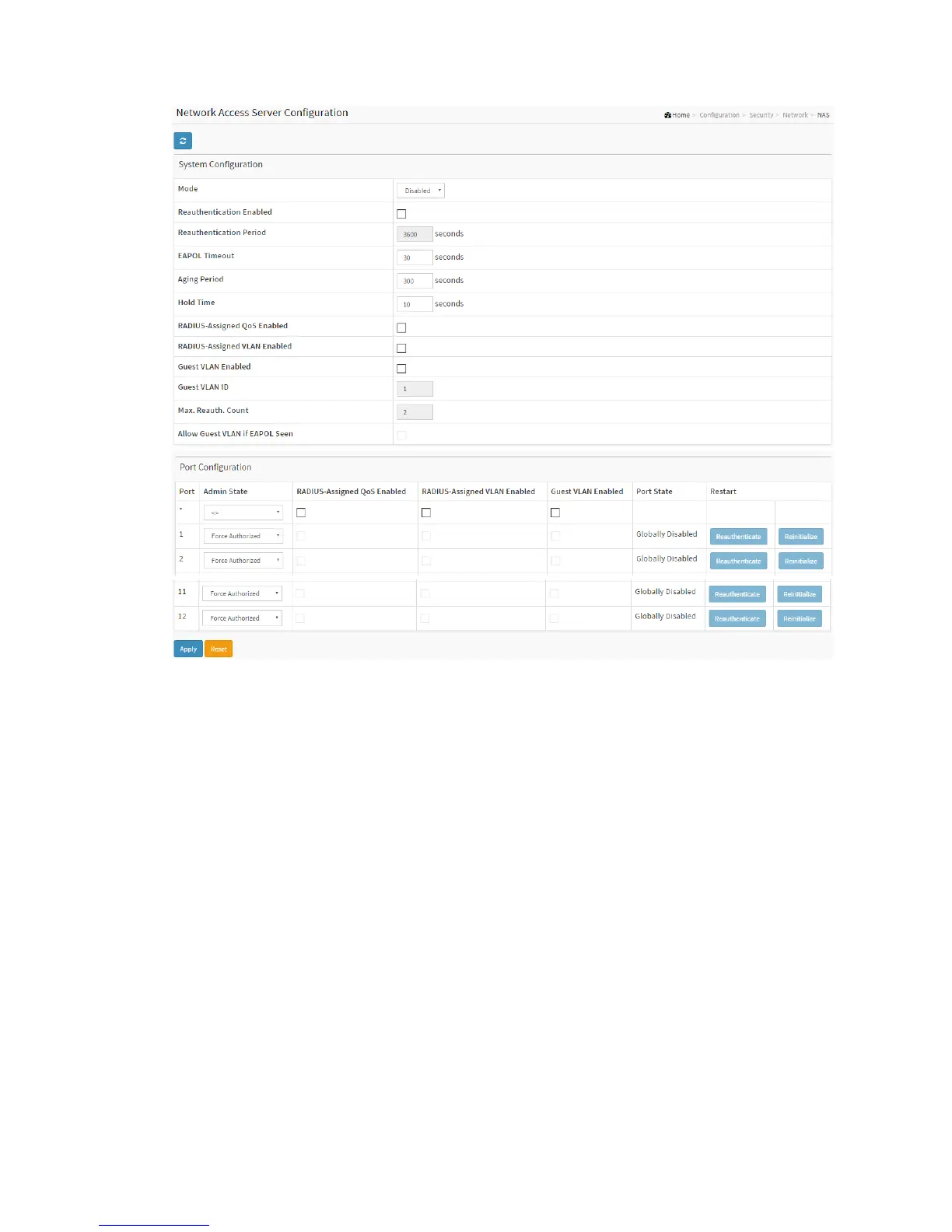Check wildcard row Guest VLAN Enabled checkbox

555,513
